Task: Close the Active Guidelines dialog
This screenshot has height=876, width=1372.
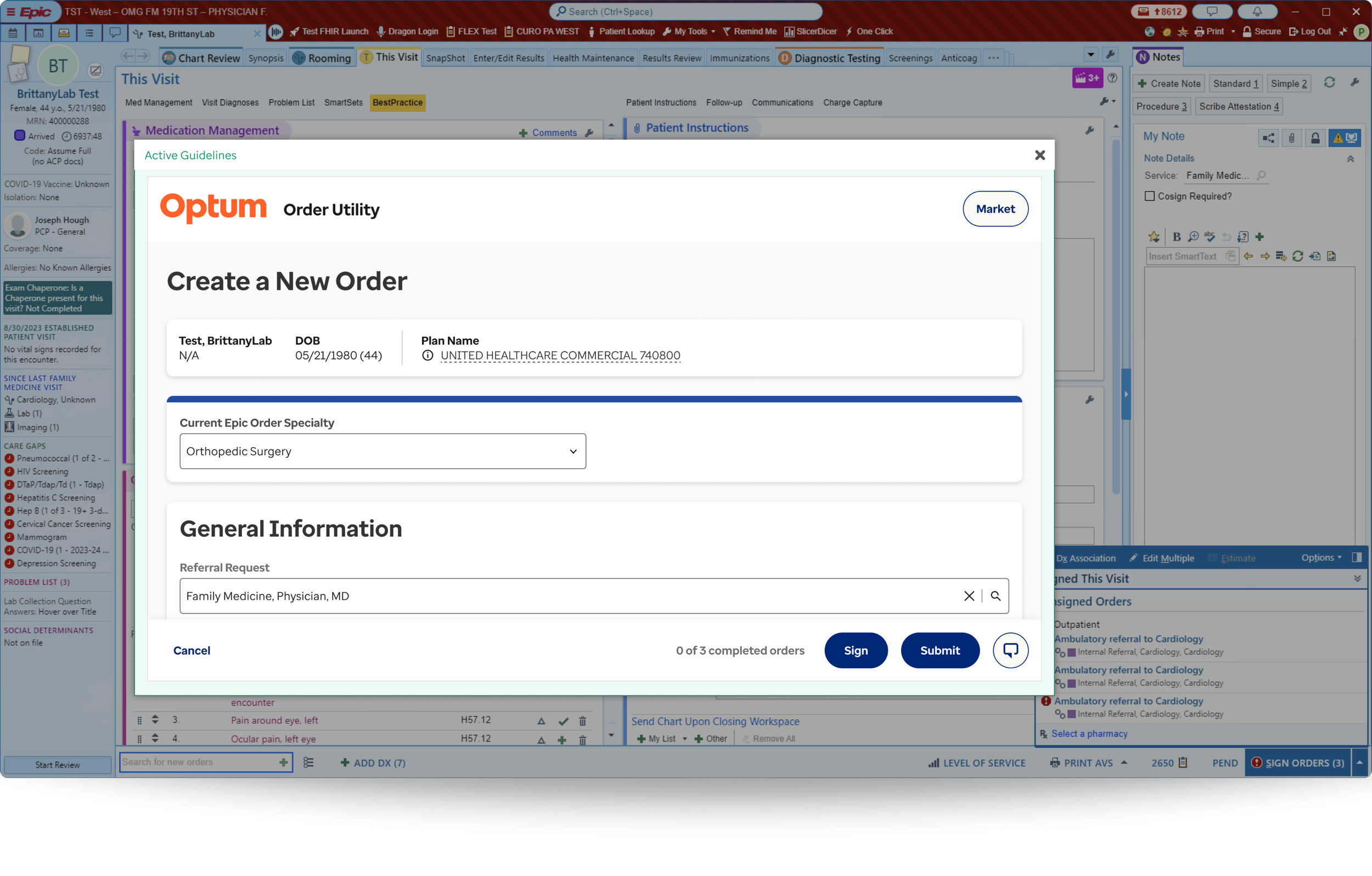Action: click(1039, 155)
